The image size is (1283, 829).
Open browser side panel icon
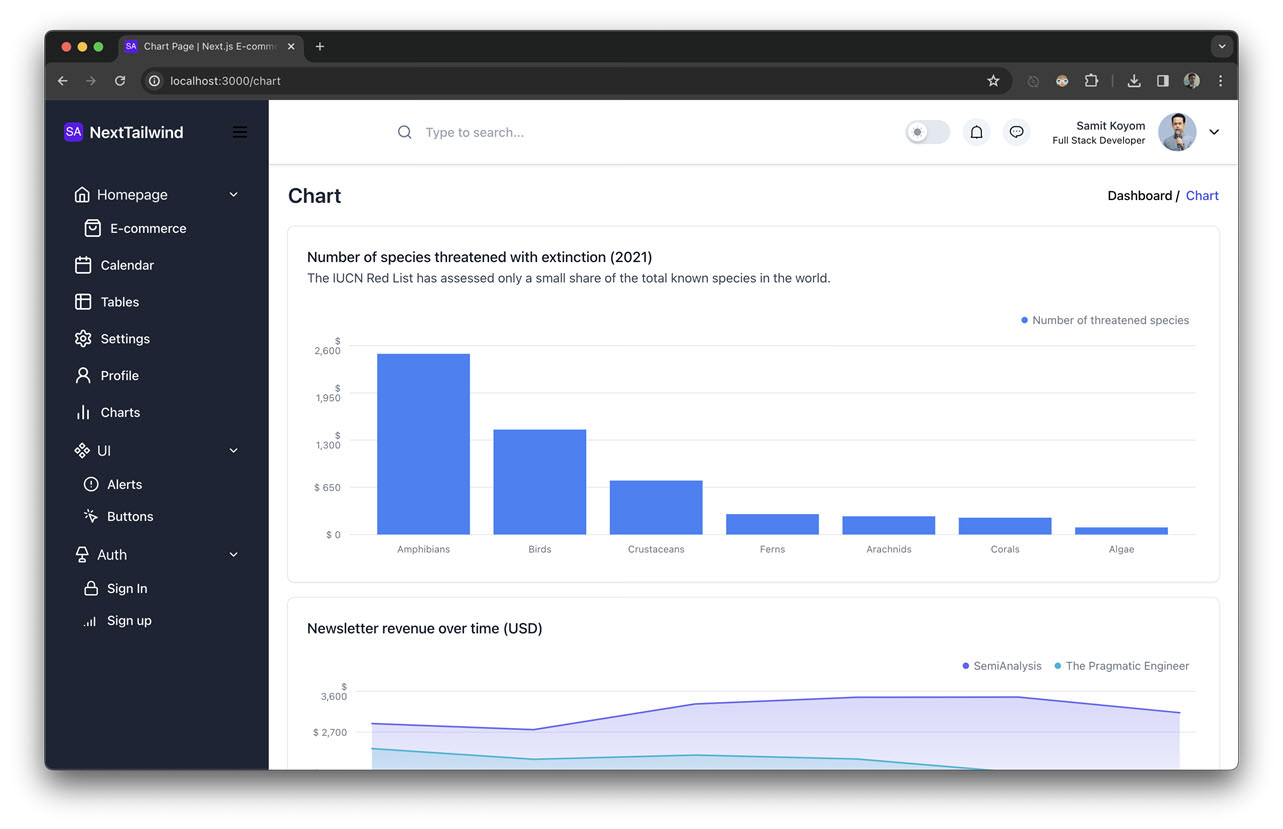click(1163, 81)
